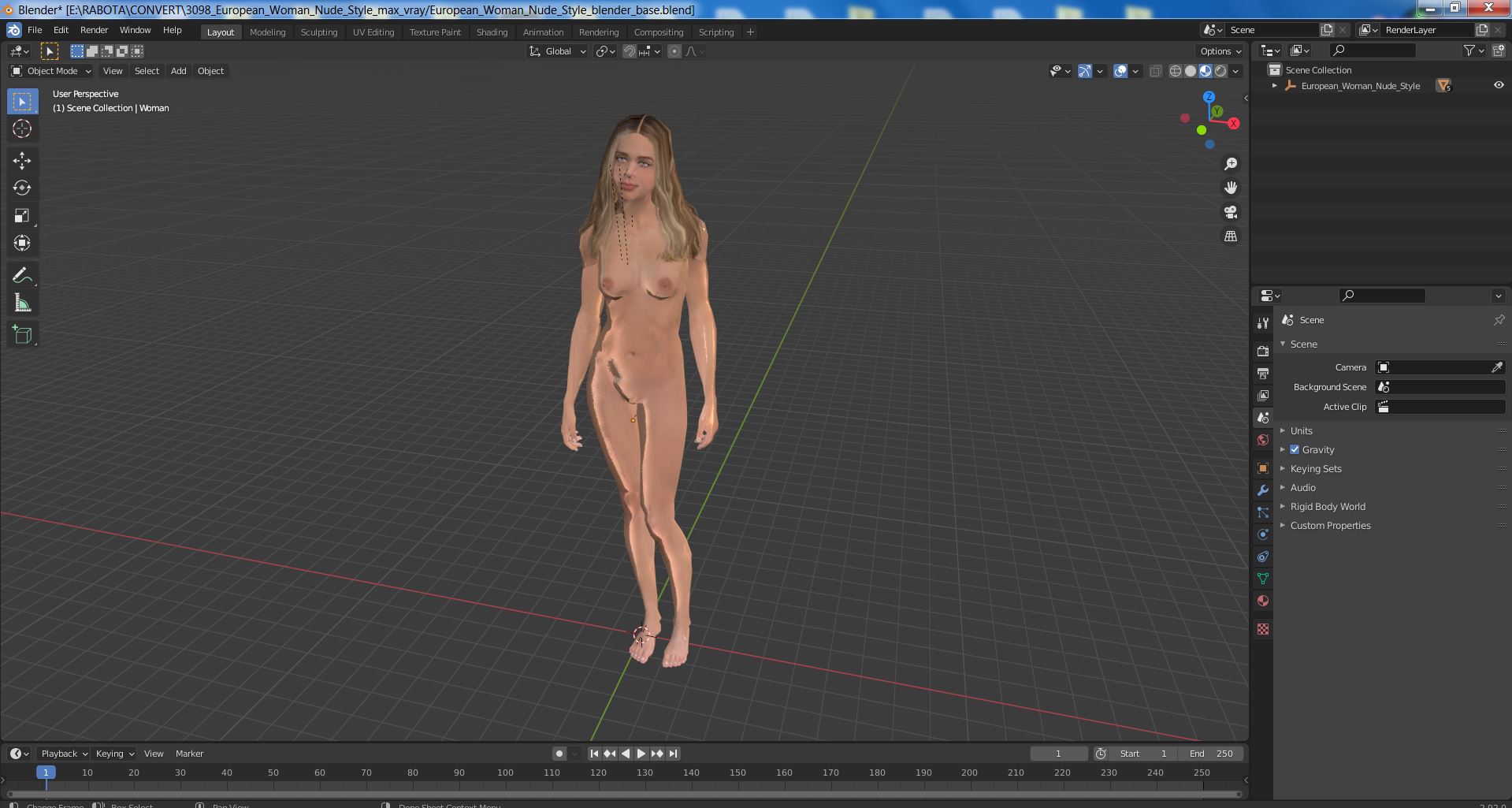Expand European_Woman_Nude_Style tree item
This screenshot has width=1512, height=808.
[1274, 85]
